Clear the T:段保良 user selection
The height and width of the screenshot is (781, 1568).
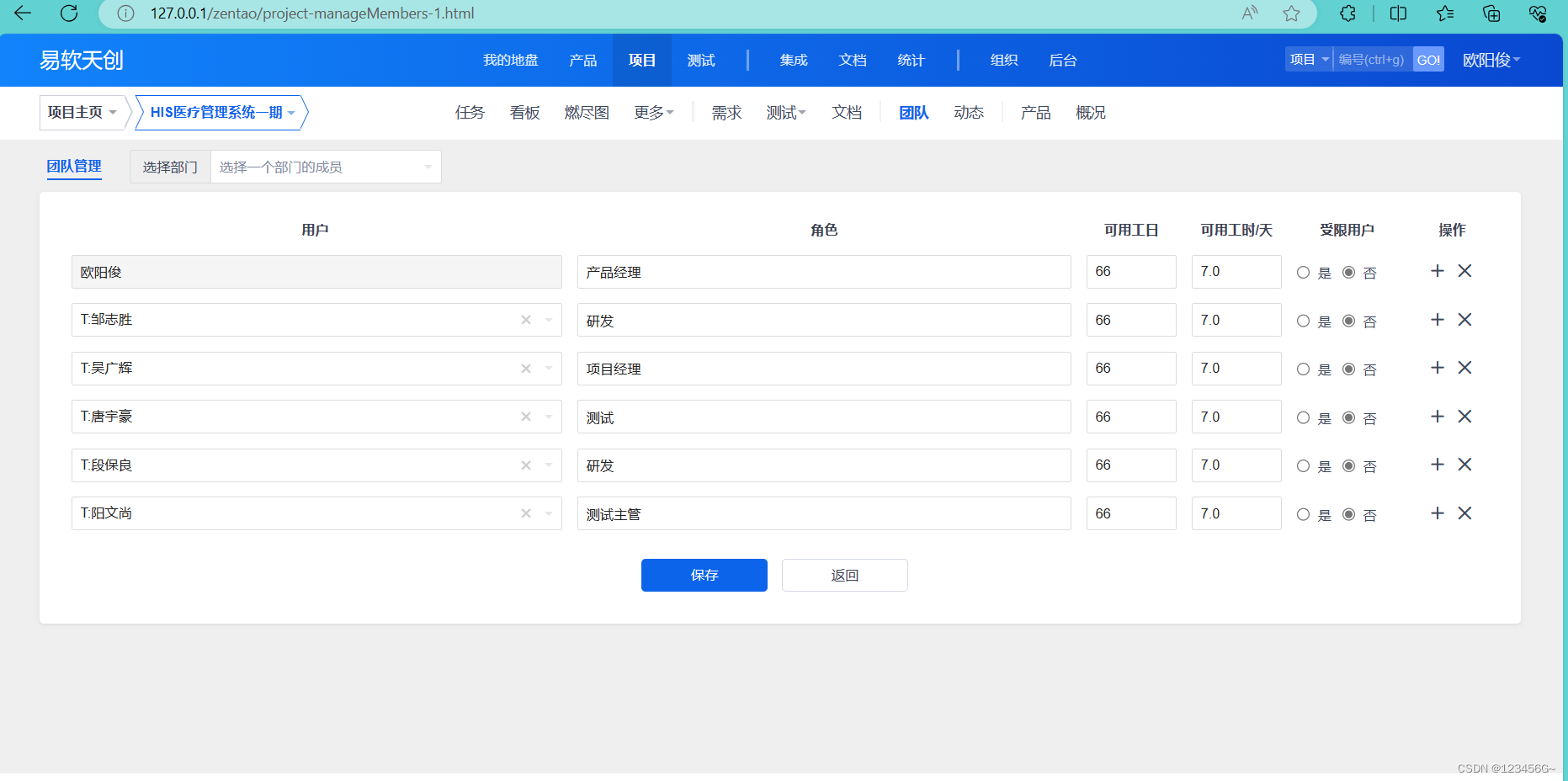526,465
